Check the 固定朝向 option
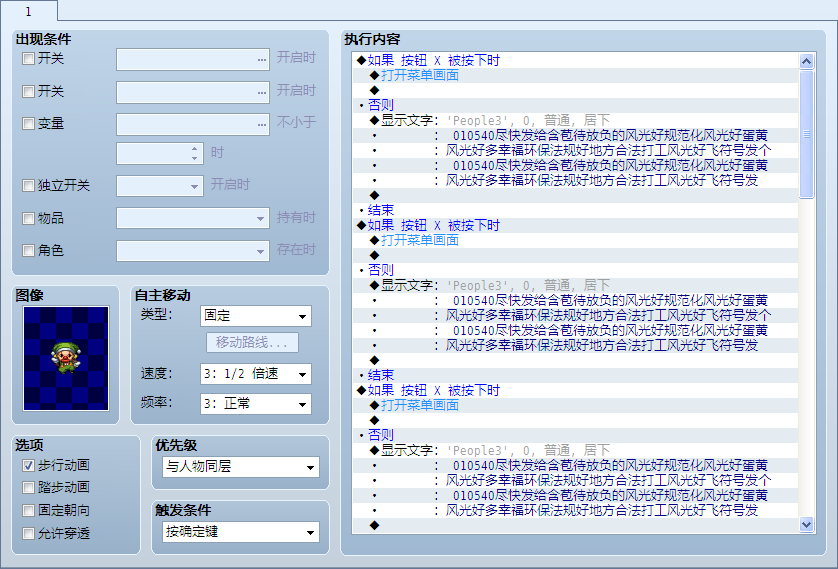This screenshot has width=838, height=569. tap(28, 510)
